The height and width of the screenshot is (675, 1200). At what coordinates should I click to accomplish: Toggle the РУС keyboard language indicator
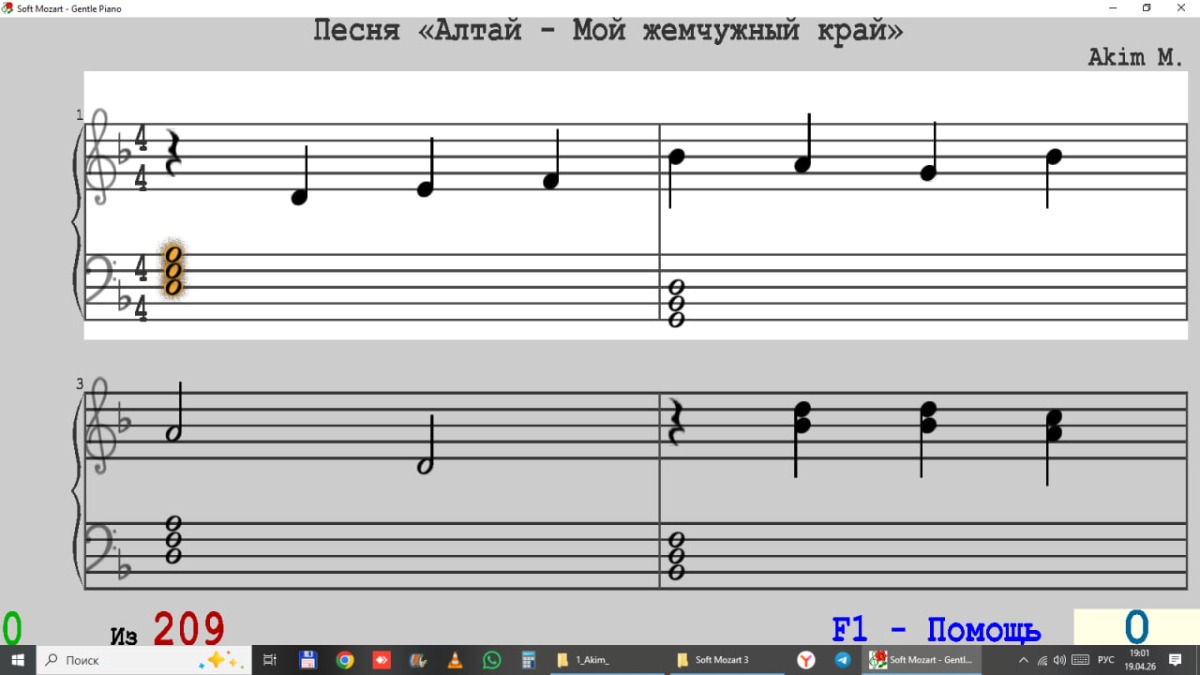tap(1106, 660)
